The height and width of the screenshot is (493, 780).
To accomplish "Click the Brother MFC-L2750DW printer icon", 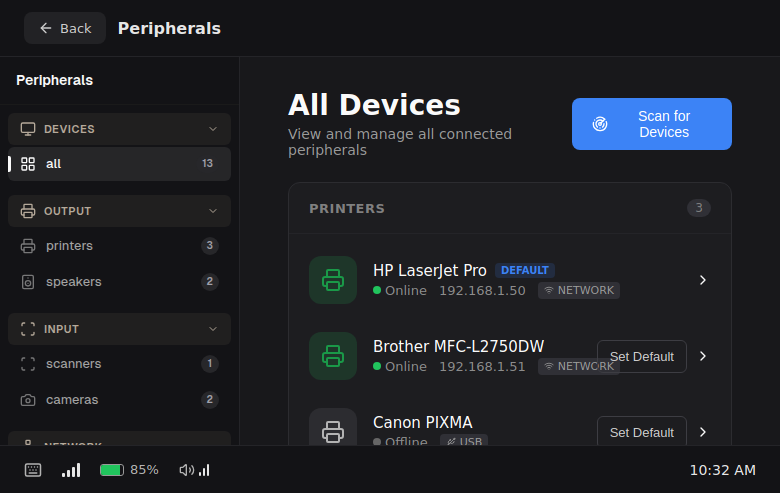I will (332, 356).
